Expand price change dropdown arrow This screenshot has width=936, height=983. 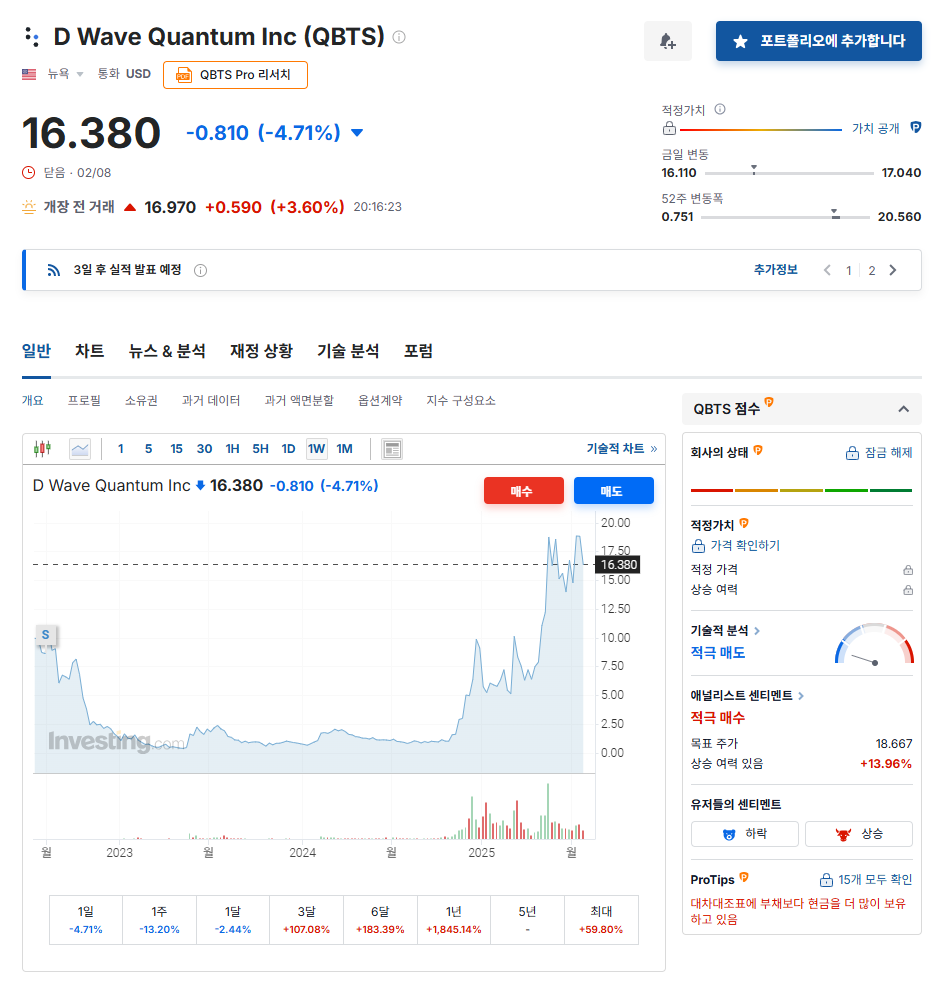point(357,133)
